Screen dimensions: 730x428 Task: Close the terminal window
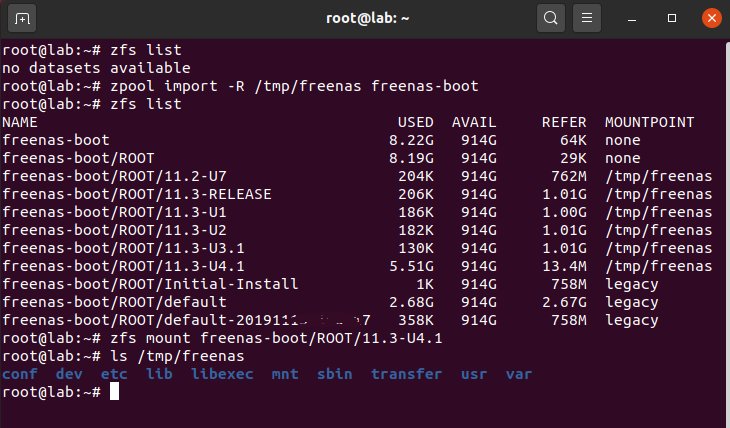709,18
